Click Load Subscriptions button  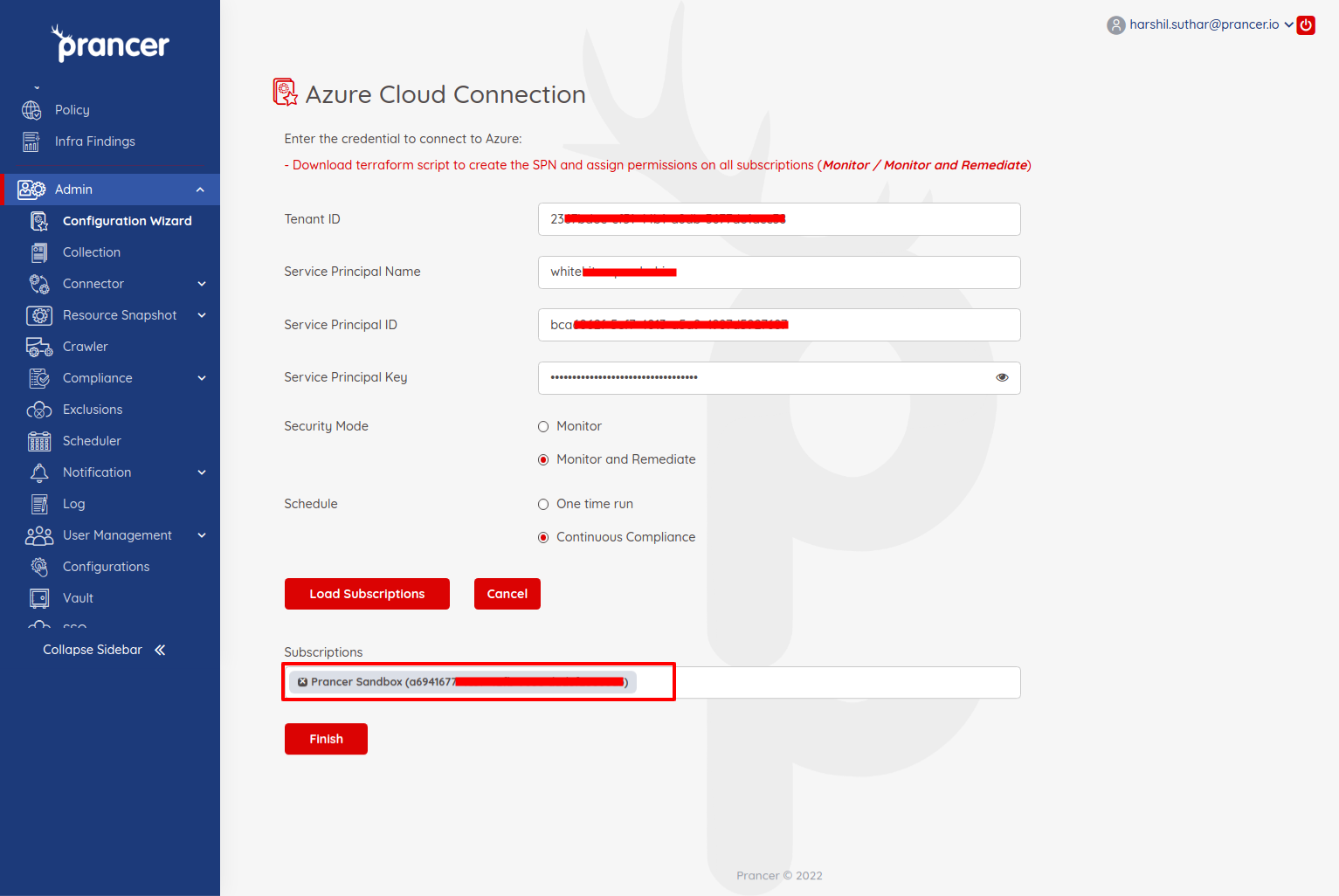(367, 594)
